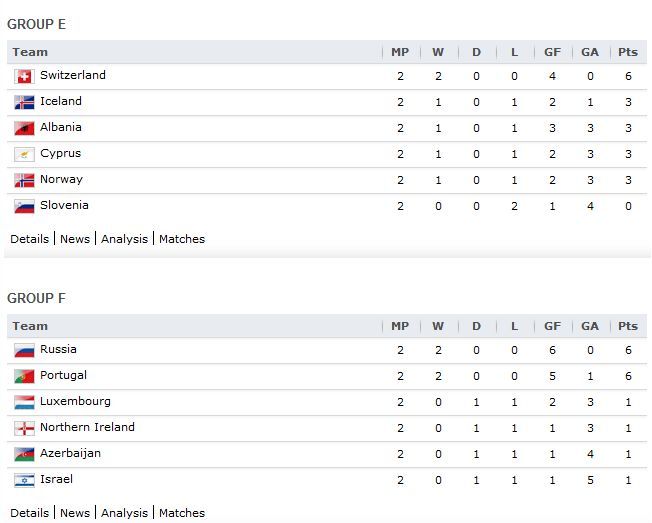Open Group F Details link
Viewport: 652px width, 523px height.
pyautogui.click(x=30, y=513)
